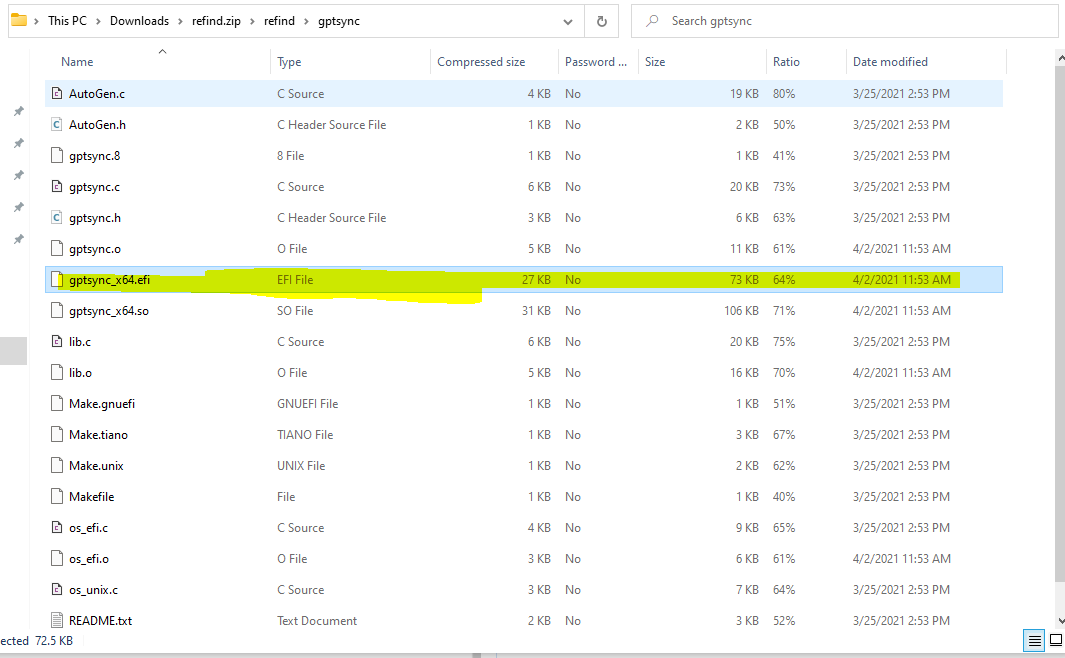Viewport: 1065px width, 658px height.
Task: Click the README.txt text document icon
Action: click(55, 620)
